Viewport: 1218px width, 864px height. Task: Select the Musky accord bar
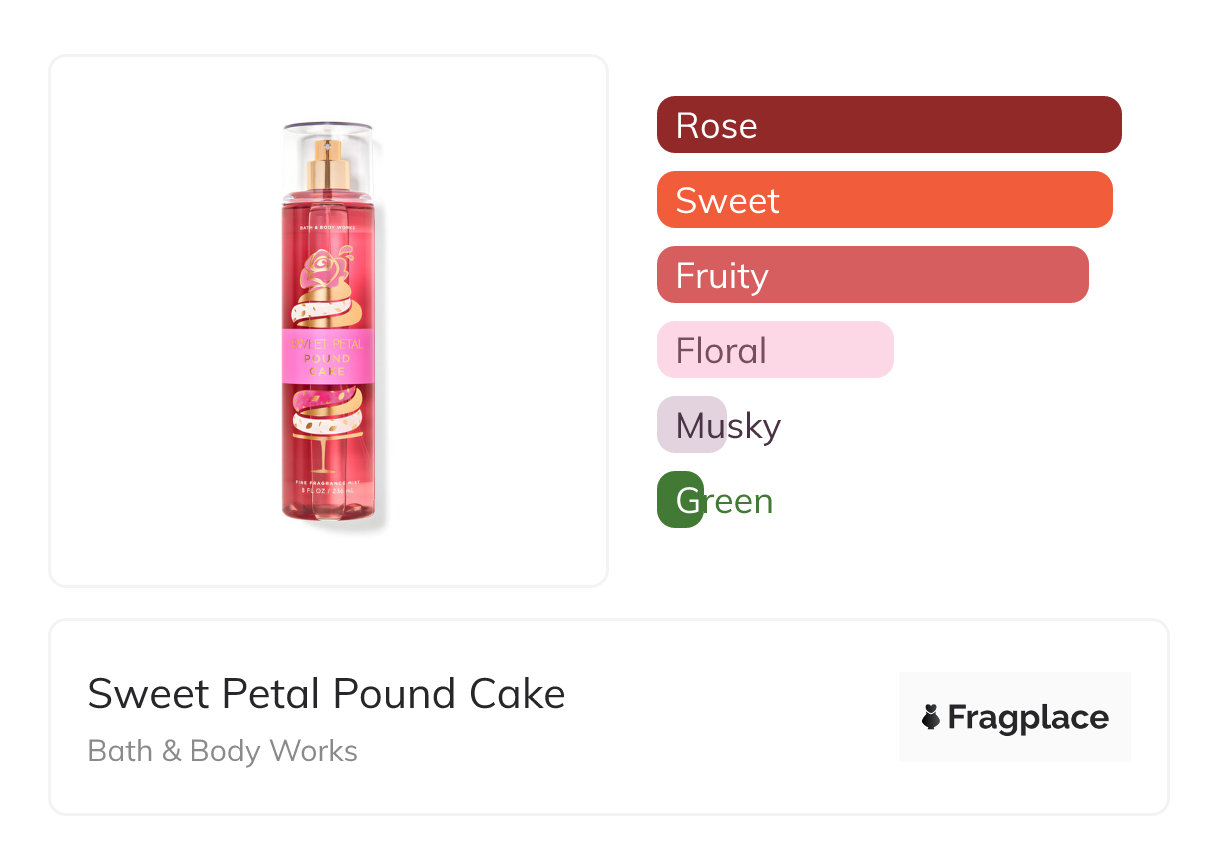coord(692,425)
